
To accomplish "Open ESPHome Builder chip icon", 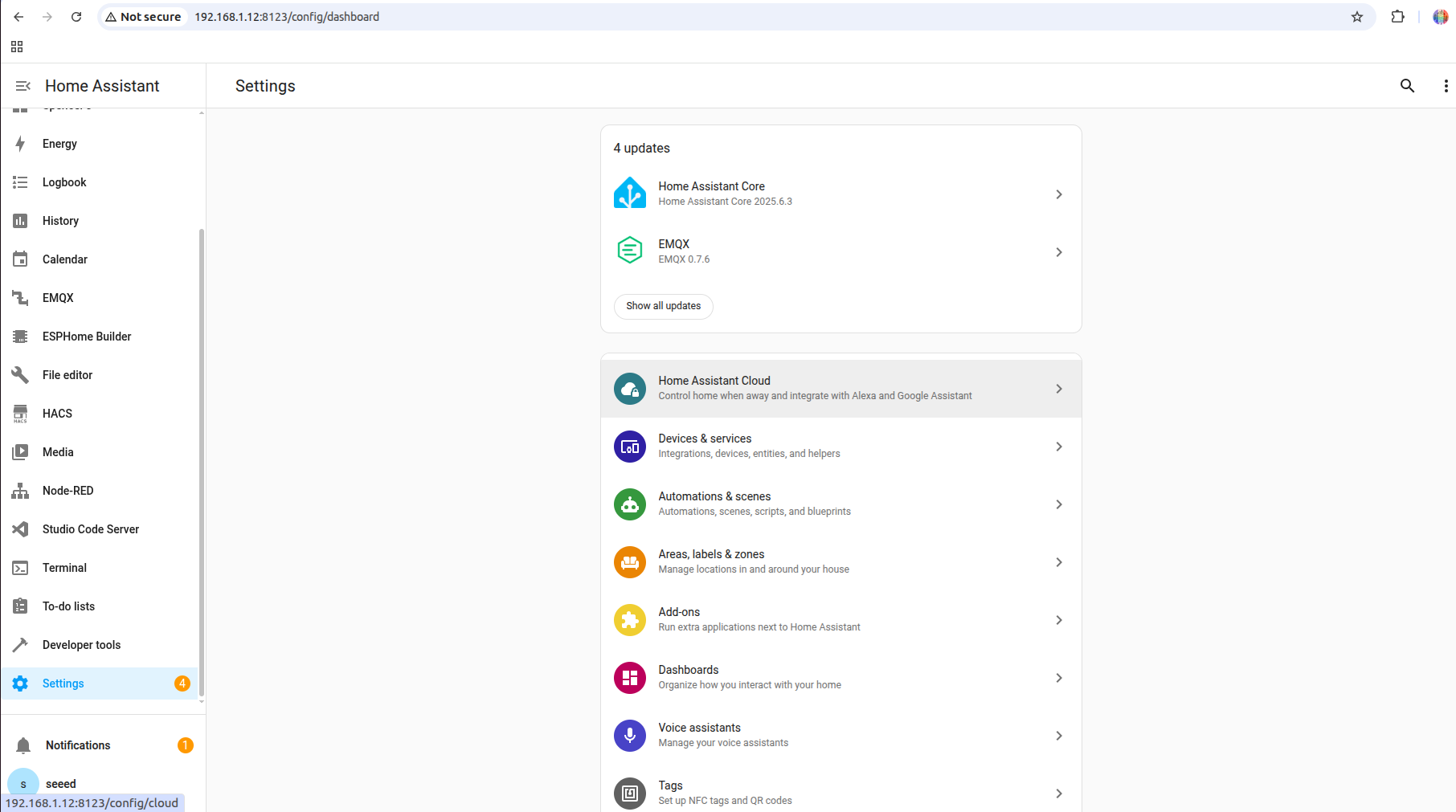I will point(20,337).
